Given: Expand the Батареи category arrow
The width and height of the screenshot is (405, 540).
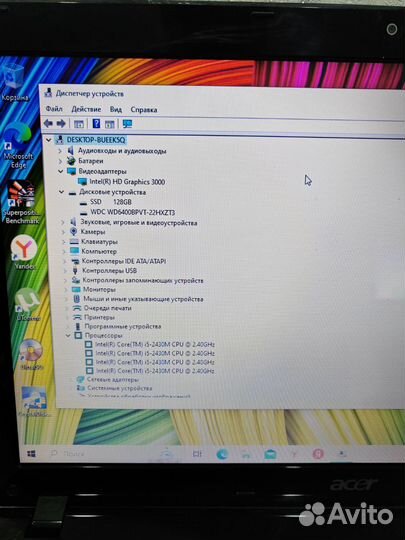Looking at the screenshot, I should point(60,161).
